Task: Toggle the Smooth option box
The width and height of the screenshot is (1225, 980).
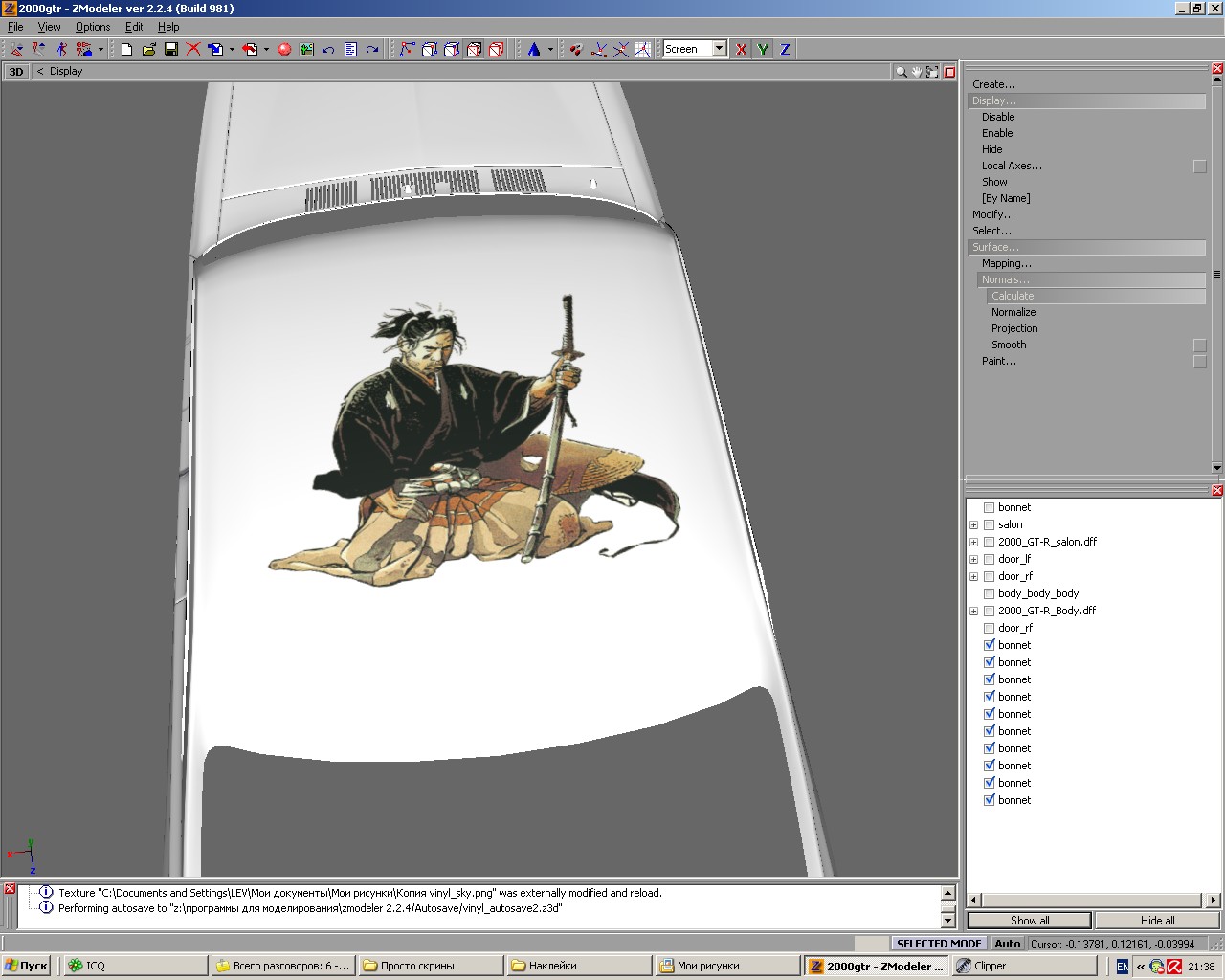Action: pos(1199,345)
